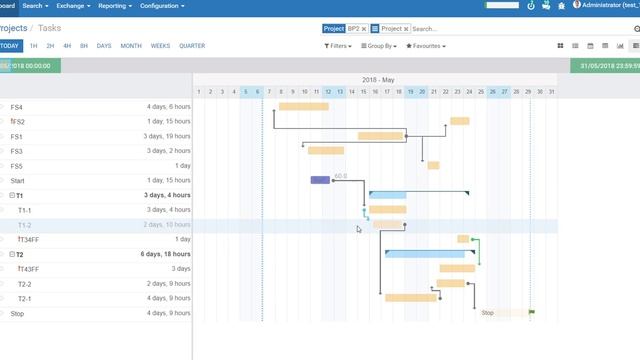Viewport: 640px width, 360px height.
Task: Collapse the T2 task group
Action: (12, 254)
